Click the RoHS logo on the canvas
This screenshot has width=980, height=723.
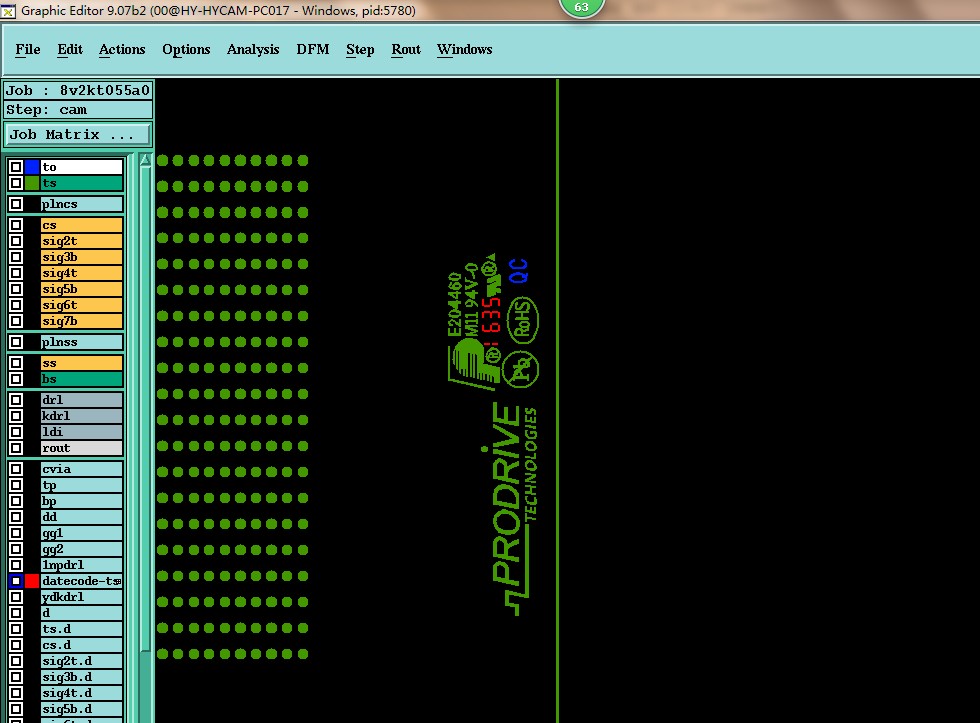coord(522,319)
